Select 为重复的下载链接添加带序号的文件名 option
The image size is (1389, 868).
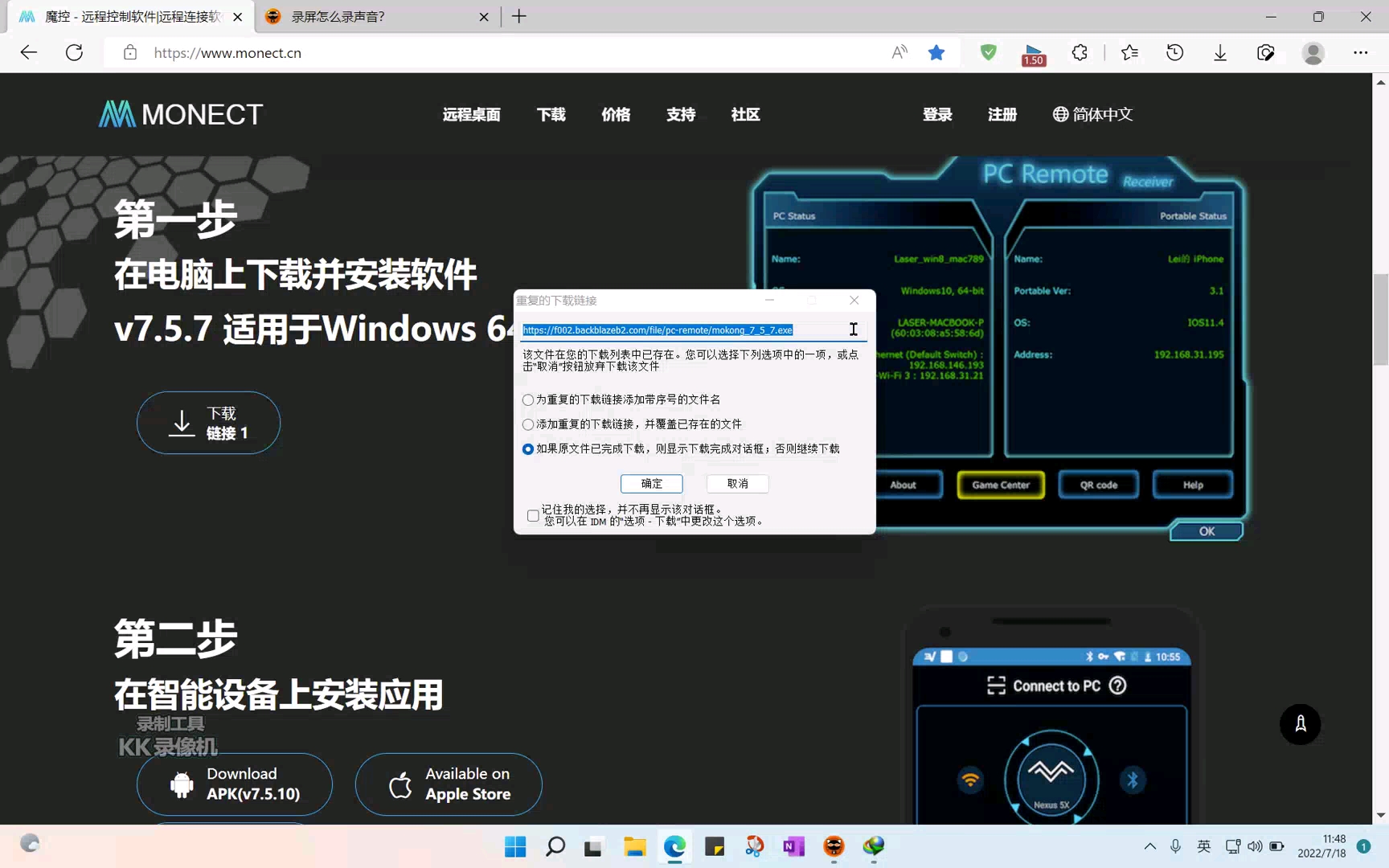(x=622, y=399)
